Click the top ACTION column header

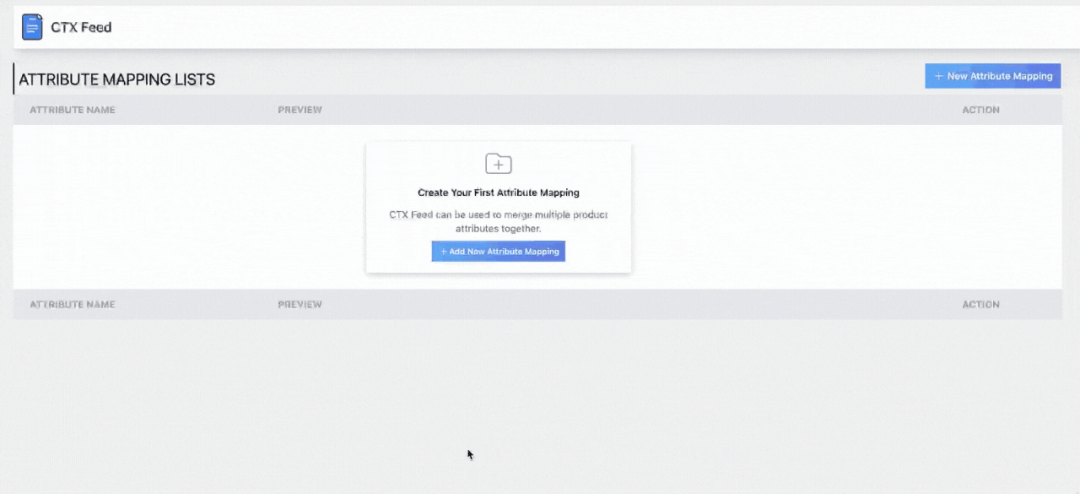pyautogui.click(x=980, y=110)
